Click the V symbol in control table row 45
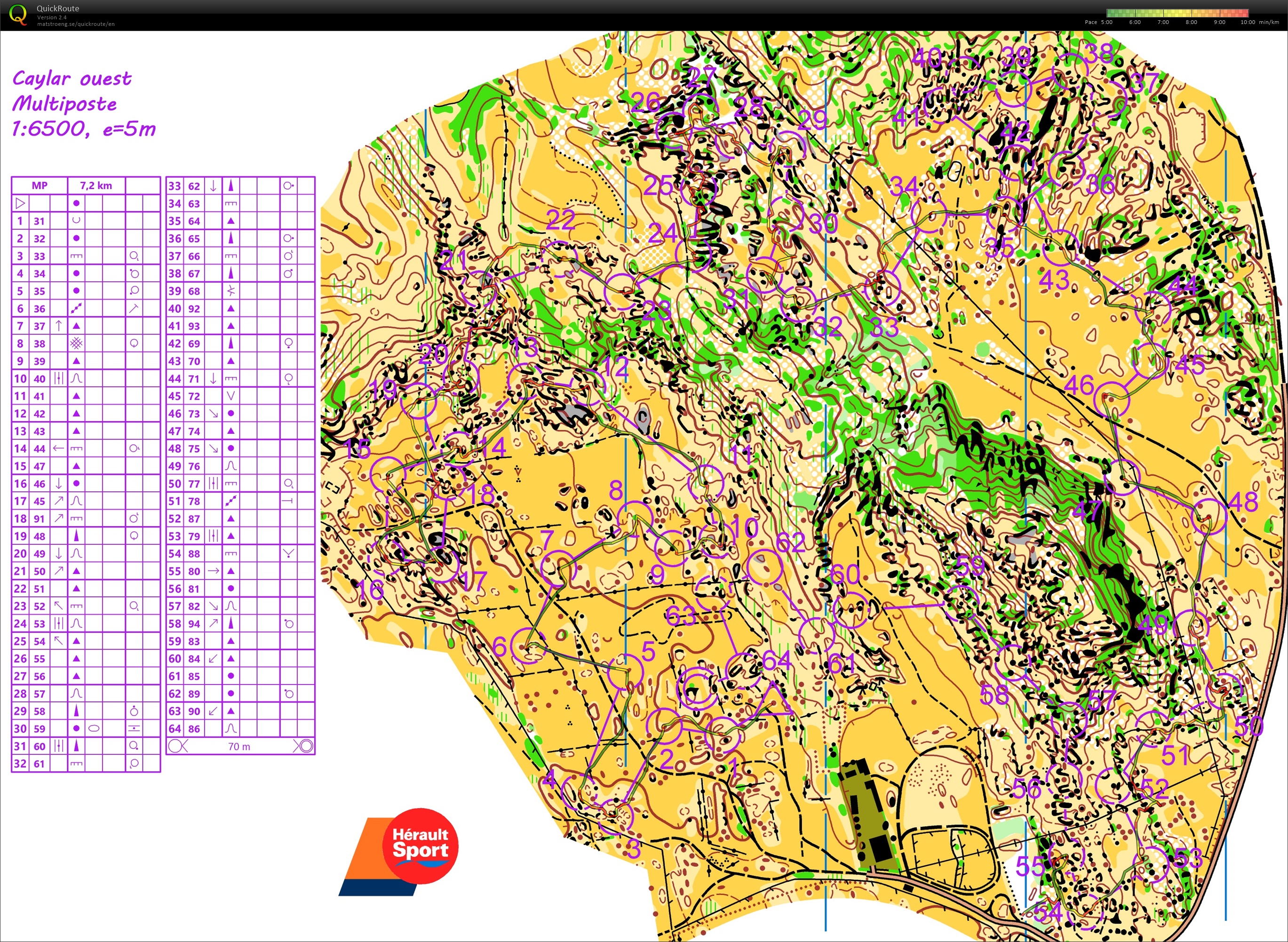Viewport: 1288px width, 942px height. coord(231,396)
